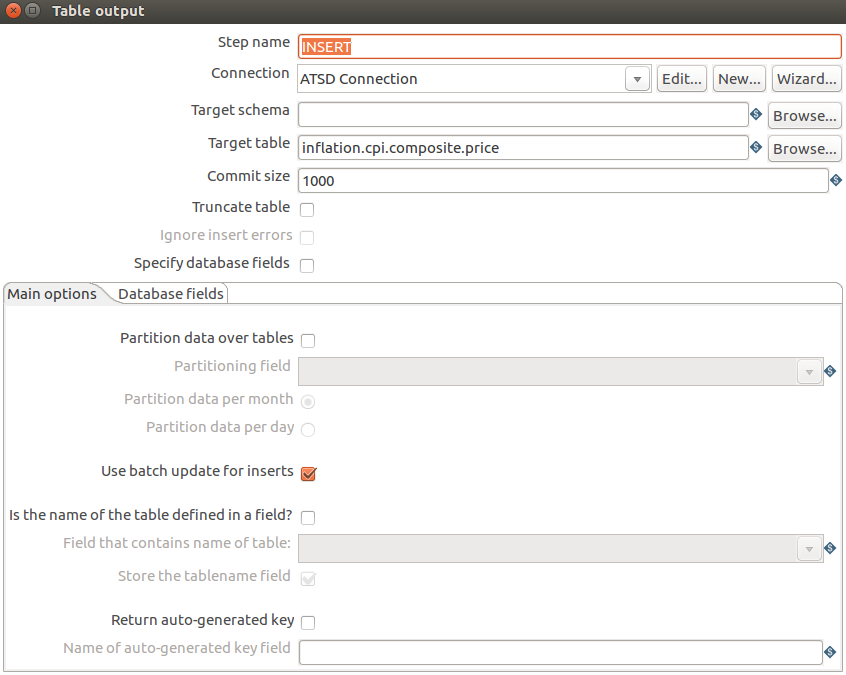The image size is (846, 675).
Task: Click variable icon beside tablename field dropdown
Action: (830, 548)
